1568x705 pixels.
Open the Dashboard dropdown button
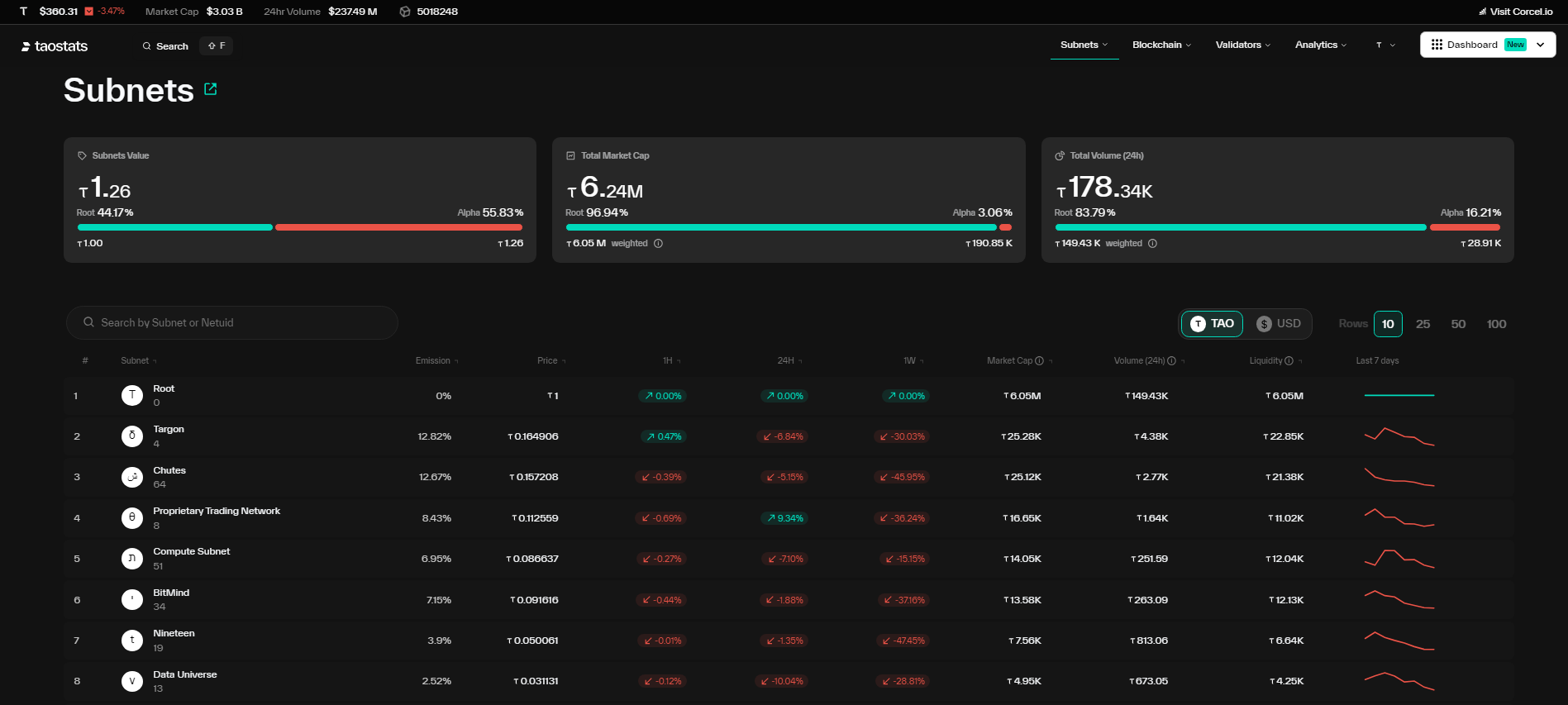[1540, 45]
